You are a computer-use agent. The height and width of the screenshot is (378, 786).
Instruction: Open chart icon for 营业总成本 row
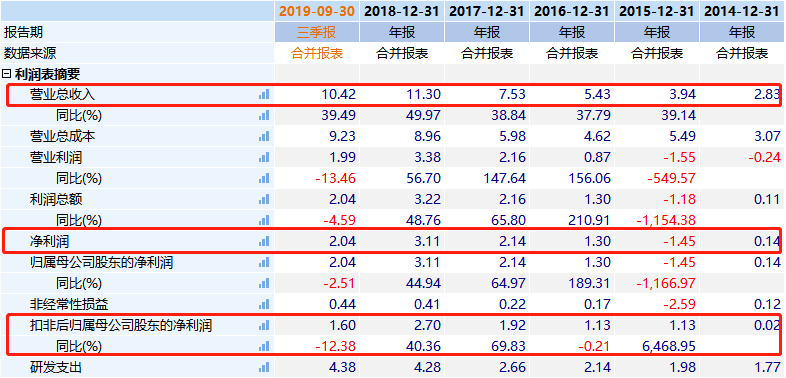[x=264, y=136]
